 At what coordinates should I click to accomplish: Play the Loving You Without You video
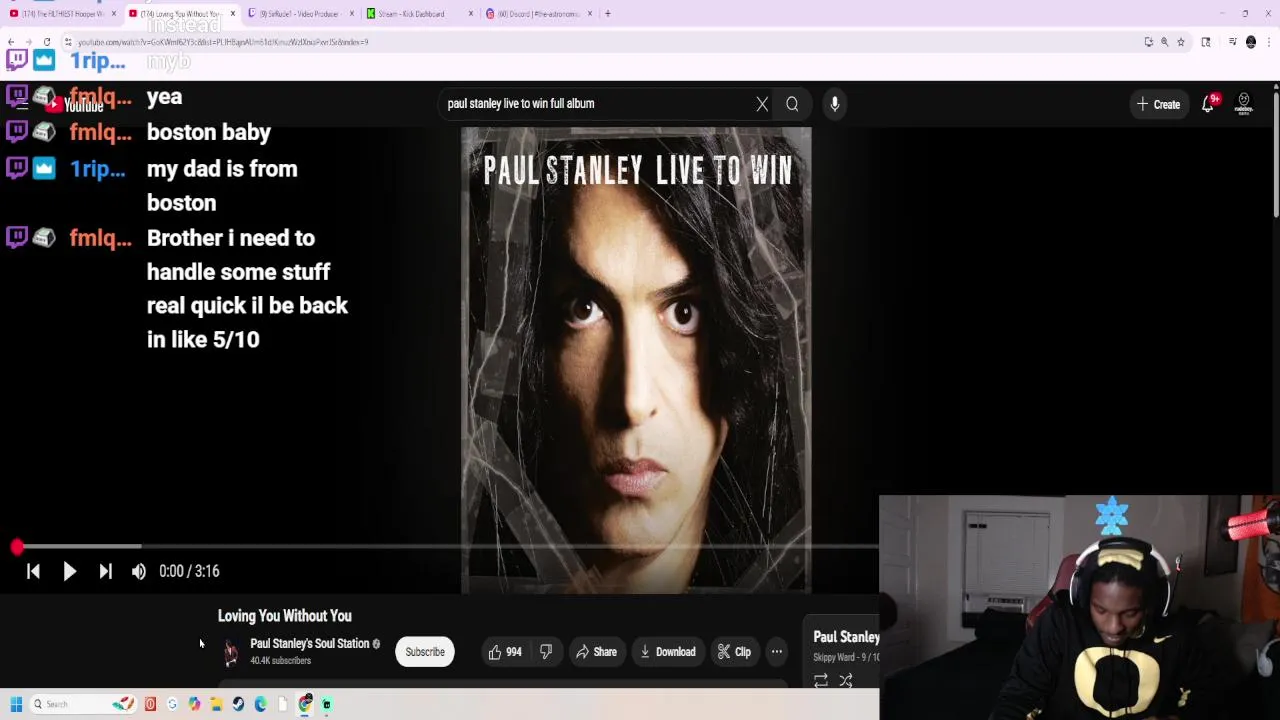pyautogui.click(x=69, y=571)
